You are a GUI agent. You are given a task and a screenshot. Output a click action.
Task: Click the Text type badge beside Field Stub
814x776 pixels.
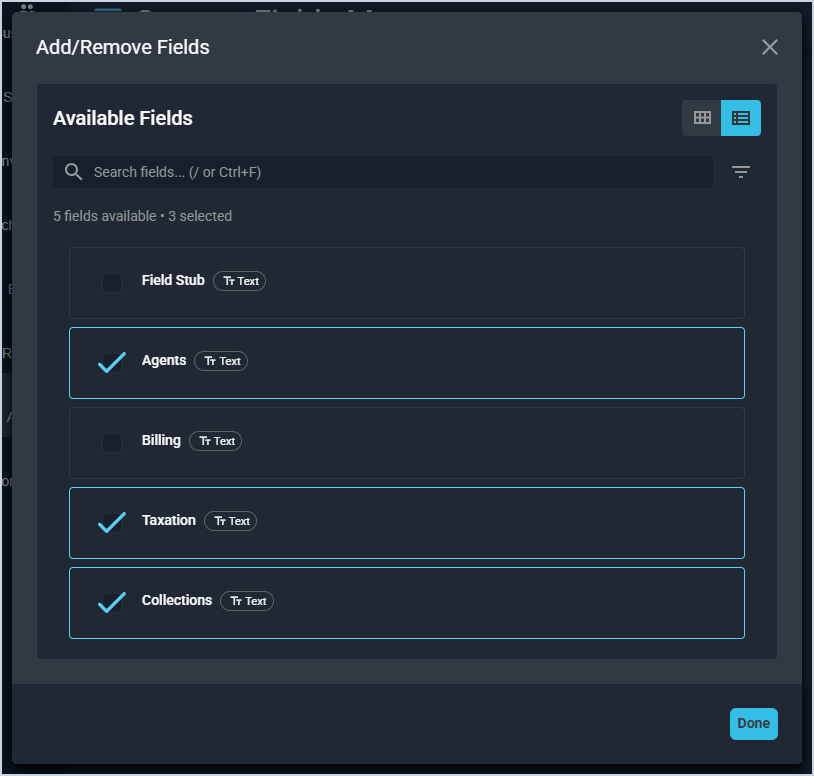point(240,281)
